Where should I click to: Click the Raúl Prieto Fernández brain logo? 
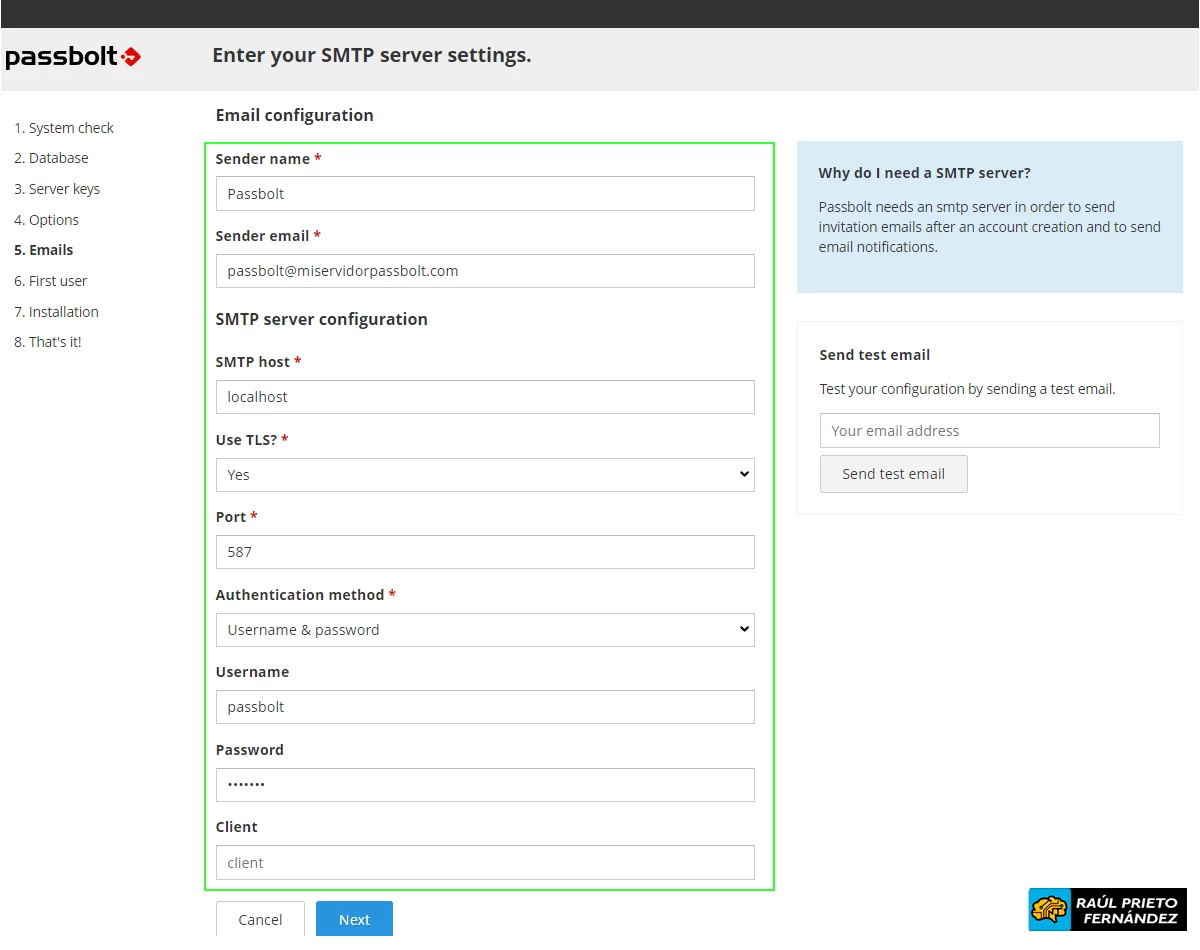[x=1050, y=909]
